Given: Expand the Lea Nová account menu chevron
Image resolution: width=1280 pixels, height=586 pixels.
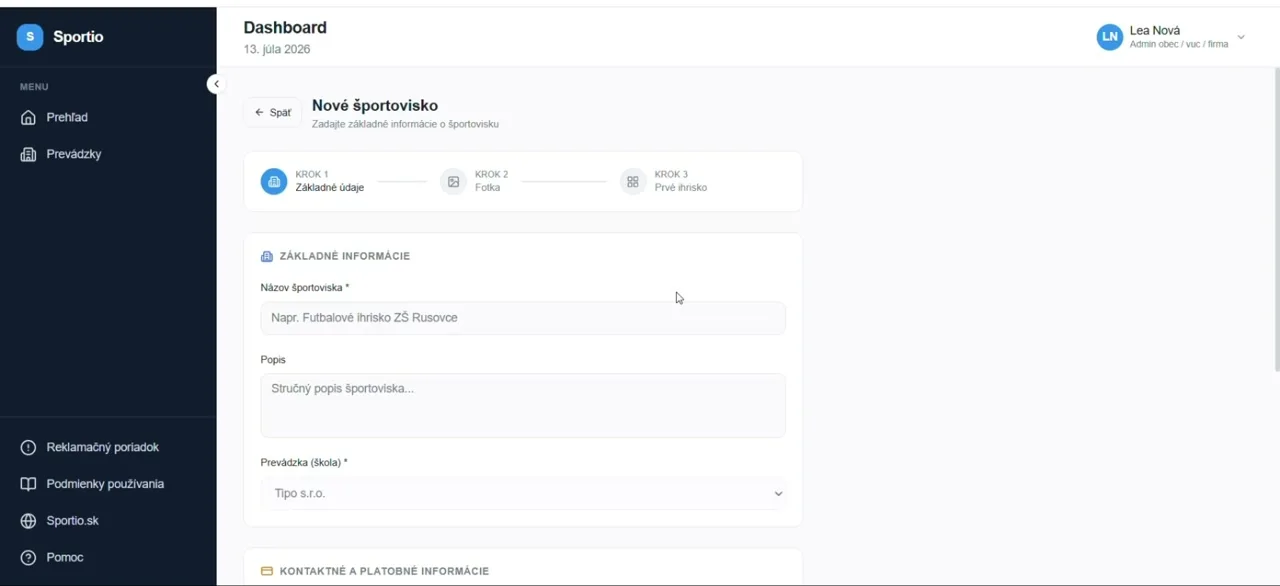Looking at the screenshot, I should (1241, 37).
